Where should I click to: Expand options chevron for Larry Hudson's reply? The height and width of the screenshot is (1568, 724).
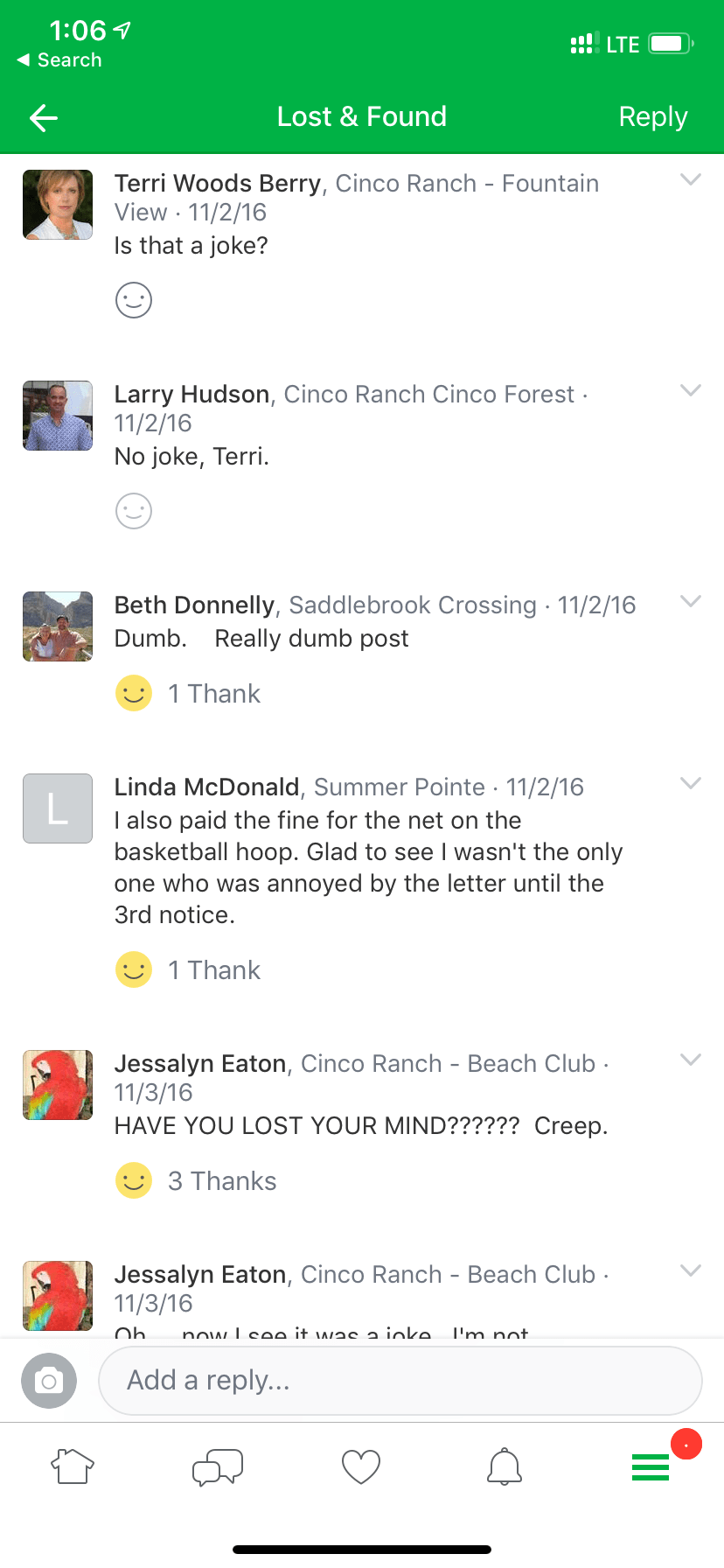691,390
